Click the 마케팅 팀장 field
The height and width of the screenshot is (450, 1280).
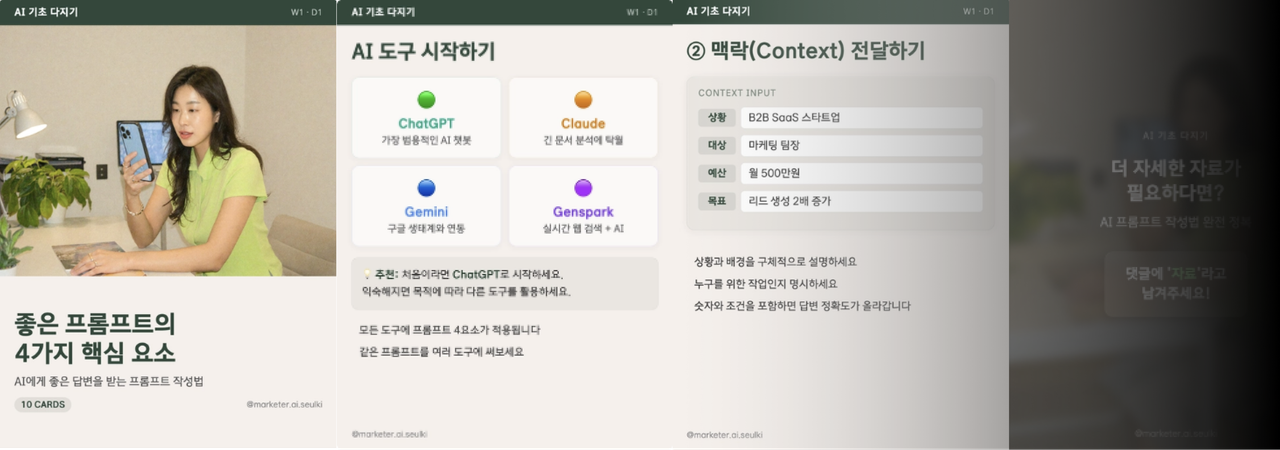click(x=862, y=146)
